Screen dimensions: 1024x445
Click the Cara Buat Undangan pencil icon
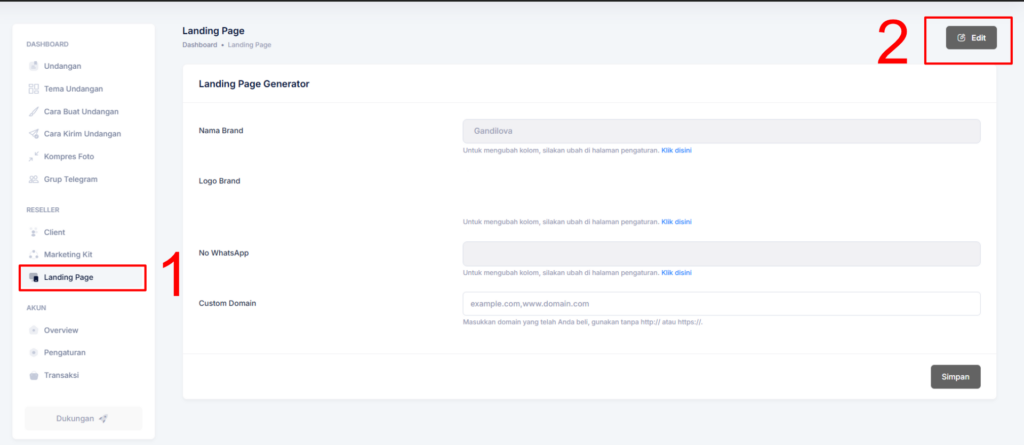point(34,111)
